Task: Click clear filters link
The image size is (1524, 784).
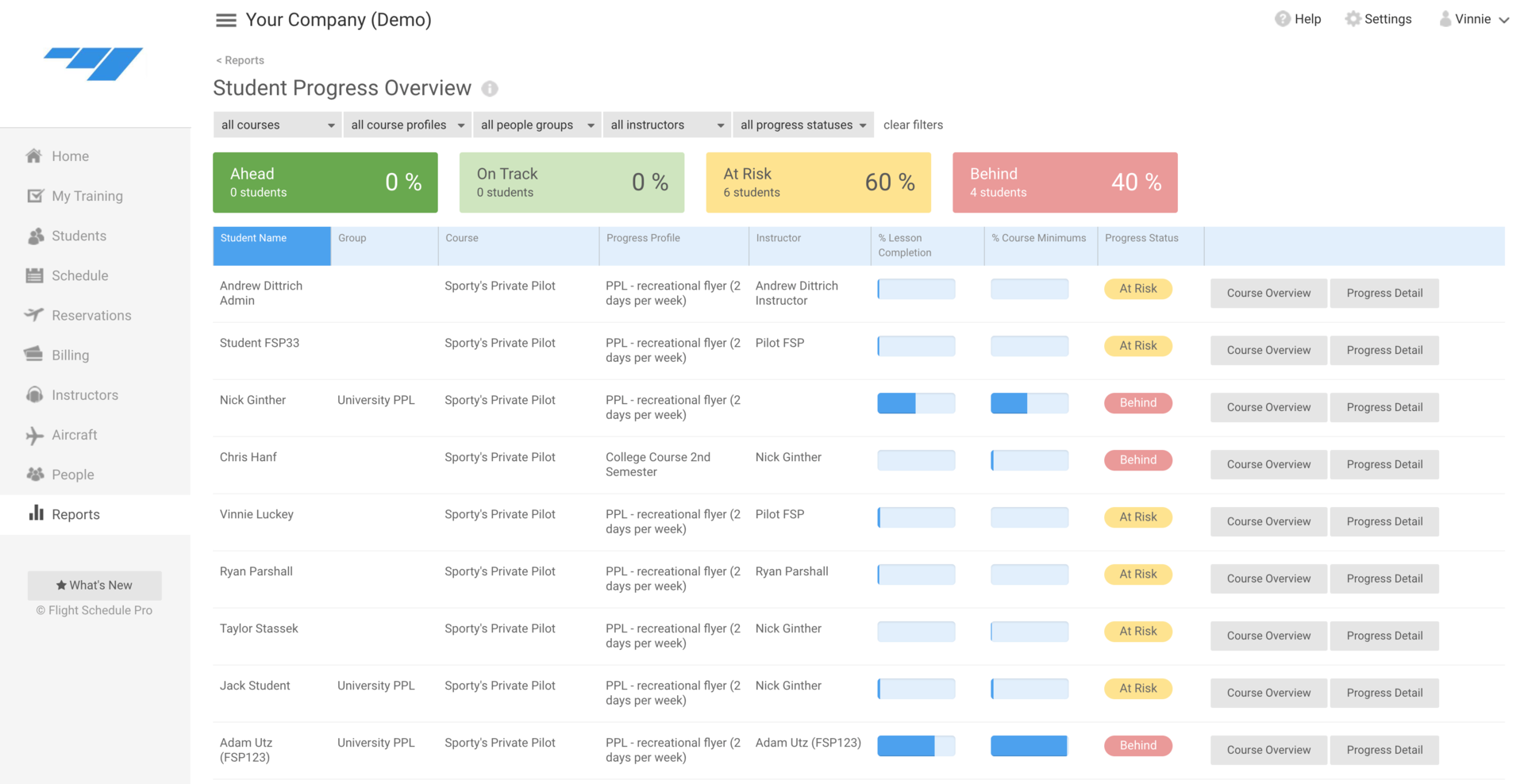Action: (x=913, y=125)
